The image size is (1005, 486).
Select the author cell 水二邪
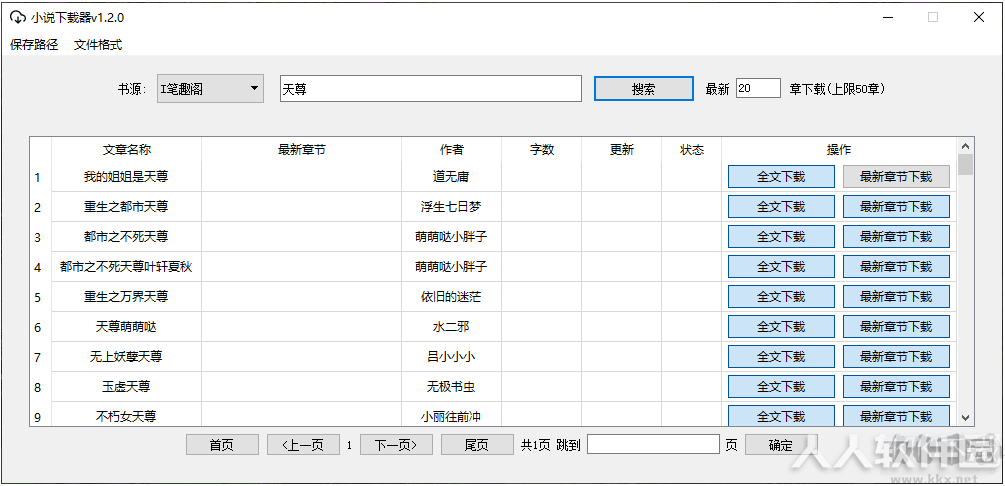pyautogui.click(x=452, y=326)
